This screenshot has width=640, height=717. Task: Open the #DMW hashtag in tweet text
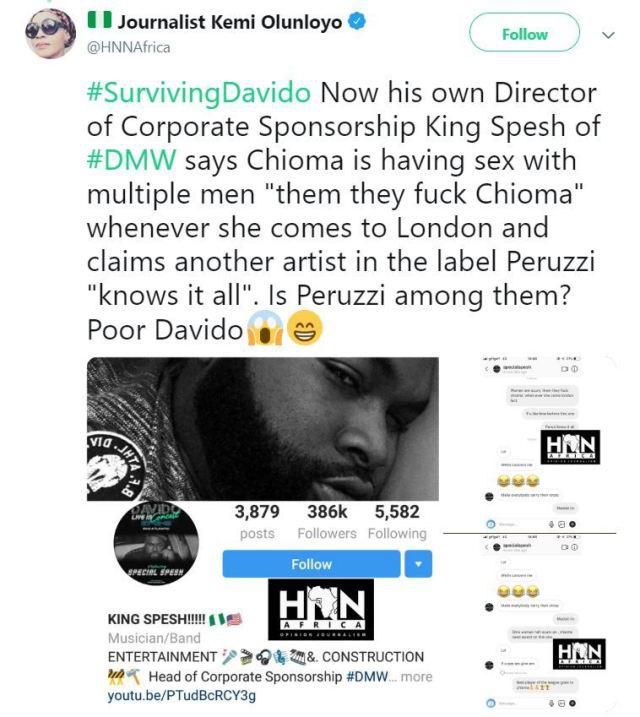click(131, 160)
